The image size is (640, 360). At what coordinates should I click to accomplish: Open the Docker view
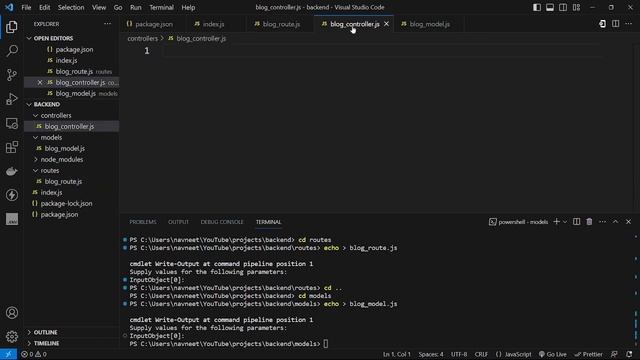(12, 171)
